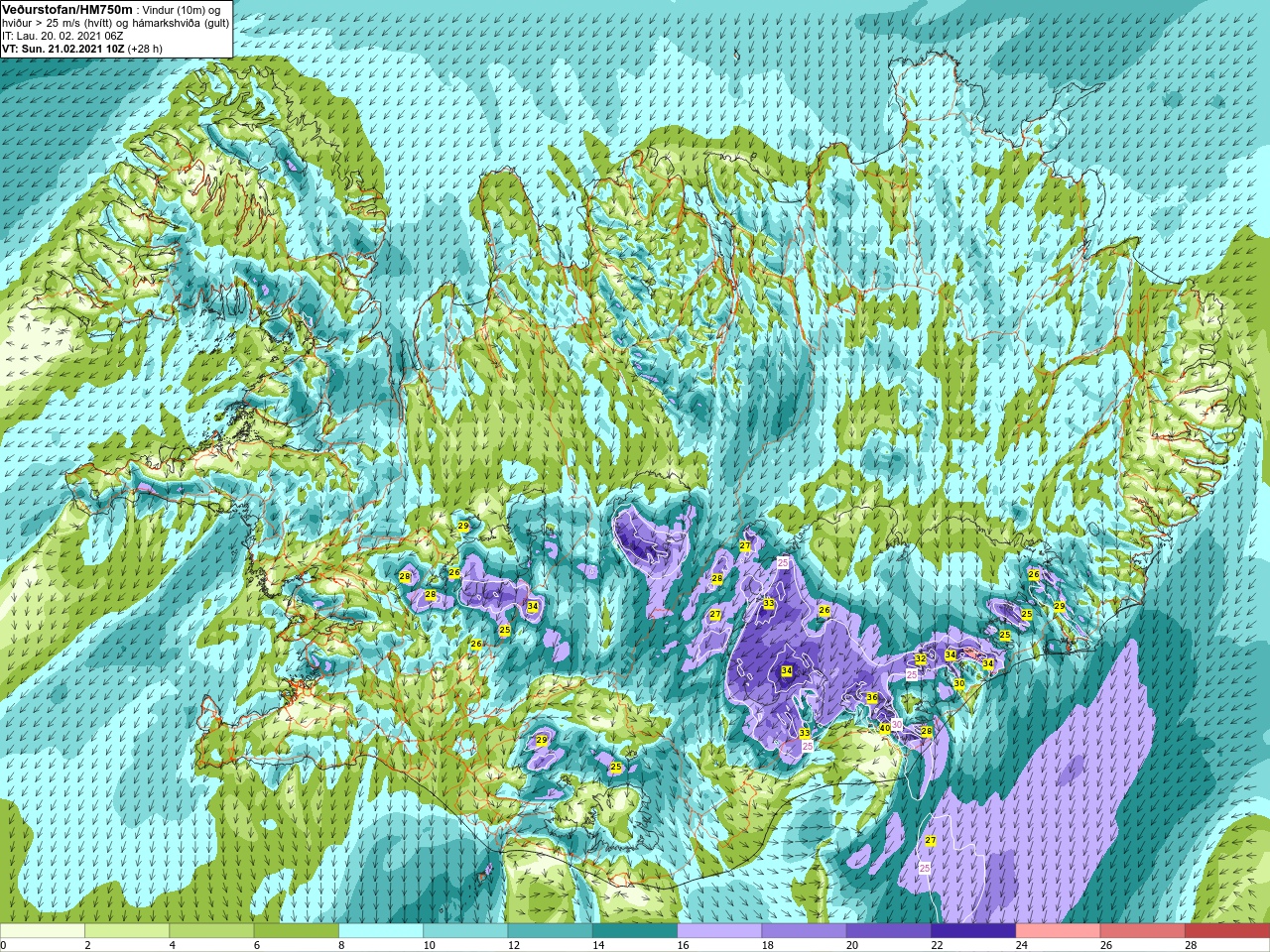
Task: Click the legend tick number 8
Action: 343,945
